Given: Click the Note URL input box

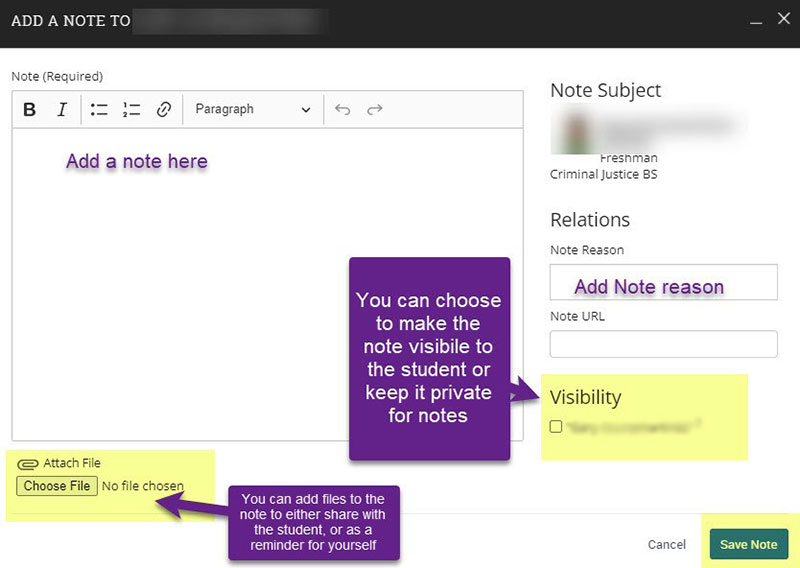Looking at the screenshot, I should pyautogui.click(x=663, y=344).
